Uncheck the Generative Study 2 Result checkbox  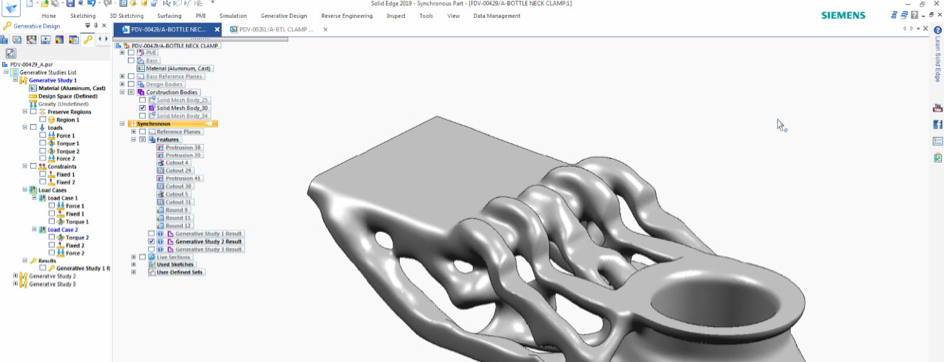coord(152,242)
